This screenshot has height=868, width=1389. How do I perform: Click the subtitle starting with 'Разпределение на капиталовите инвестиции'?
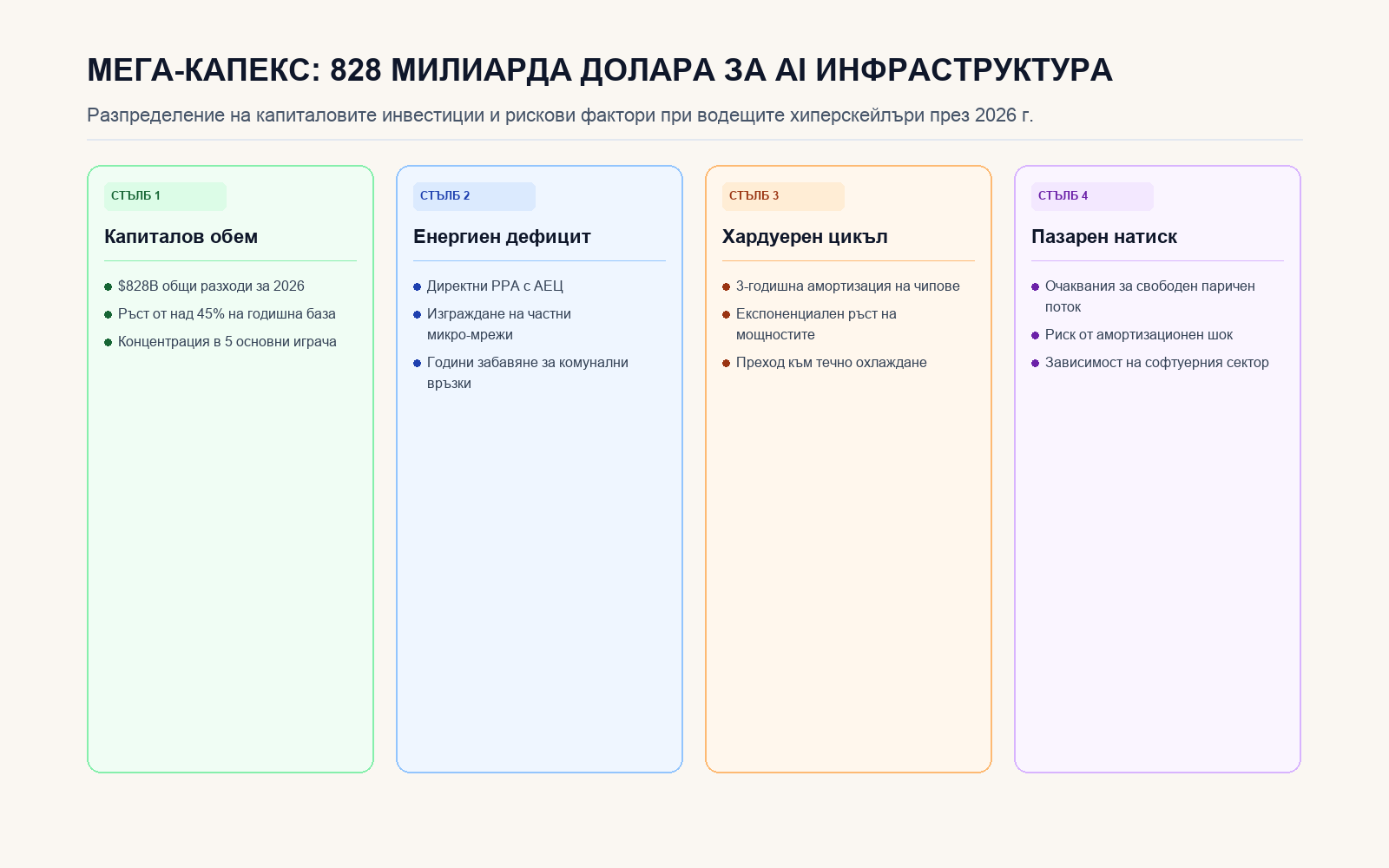(x=560, y=115)
